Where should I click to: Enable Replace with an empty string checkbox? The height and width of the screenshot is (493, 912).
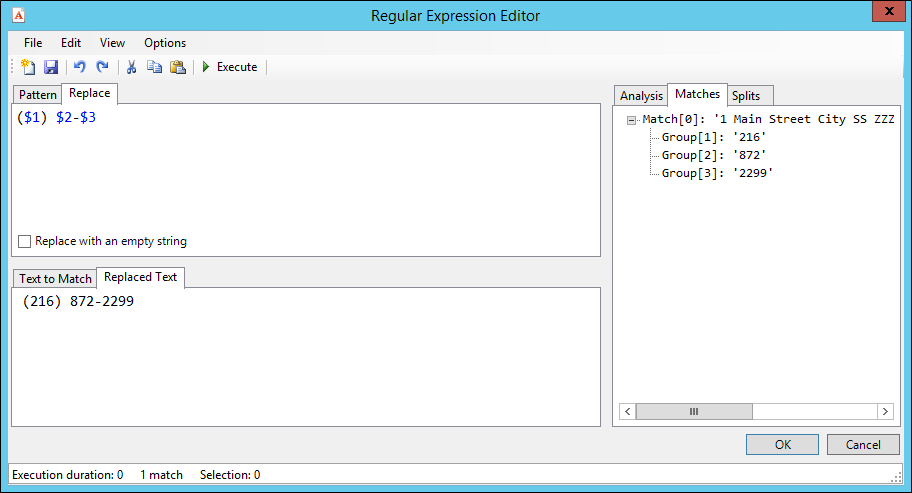click(24, 241)
